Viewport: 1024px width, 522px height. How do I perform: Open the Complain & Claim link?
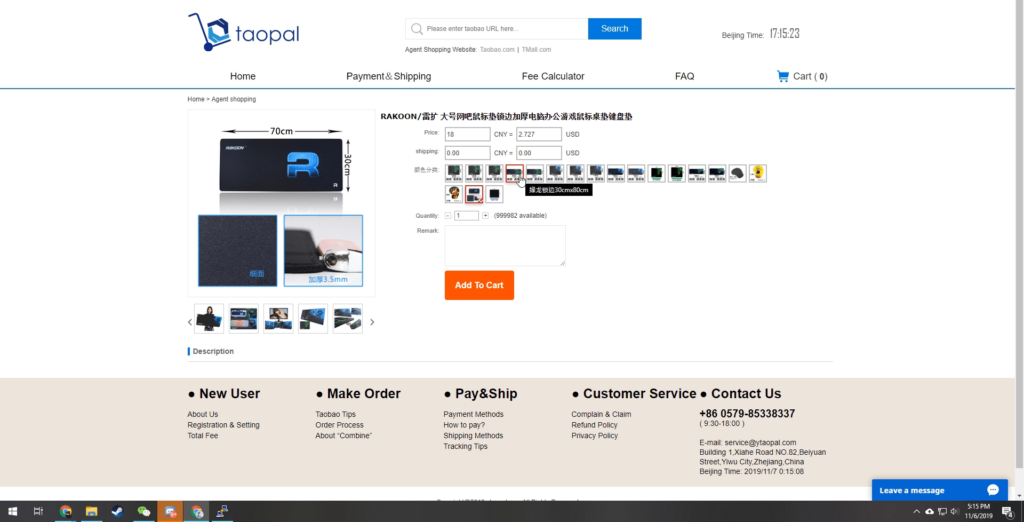pyautogui.click(x=601, y=414)
